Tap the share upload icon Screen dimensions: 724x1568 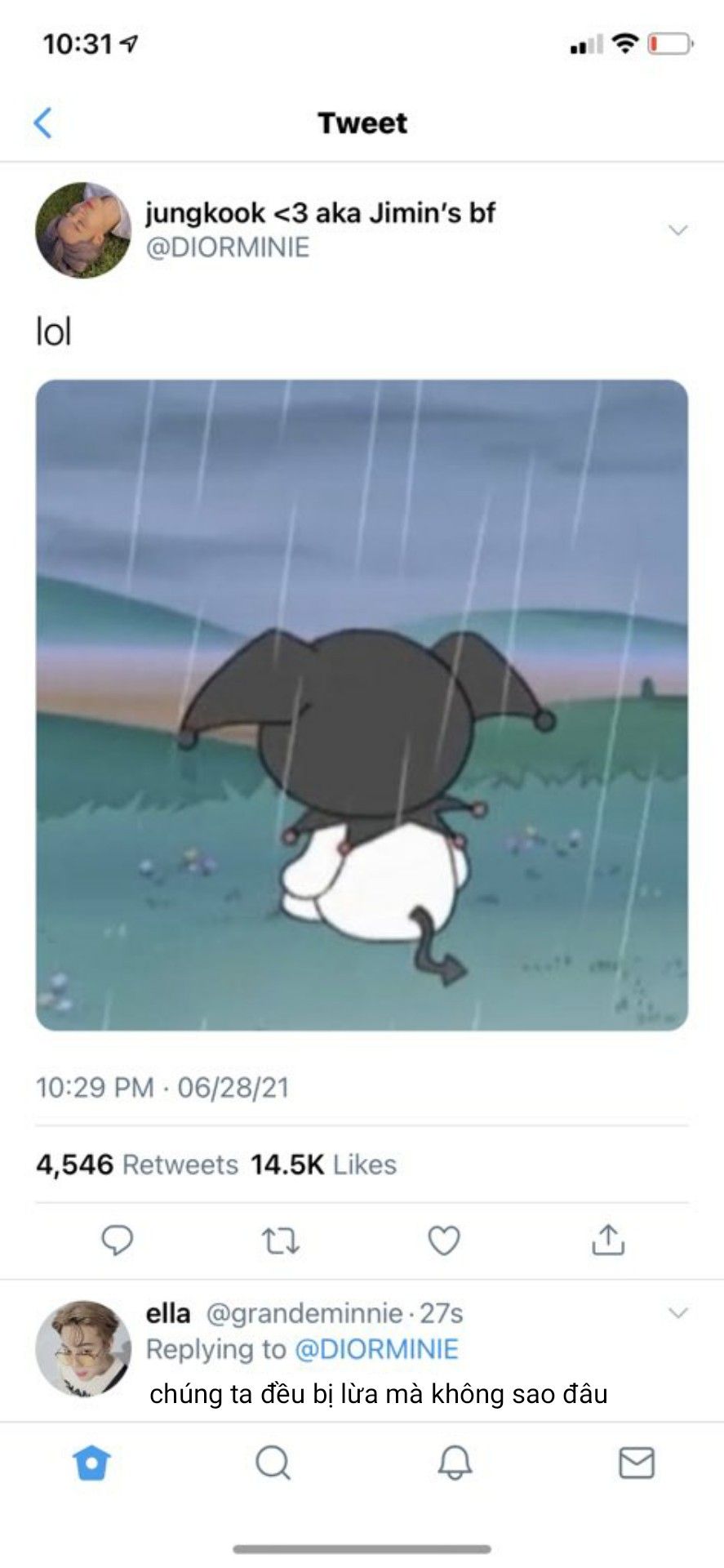click(608, 1239)
